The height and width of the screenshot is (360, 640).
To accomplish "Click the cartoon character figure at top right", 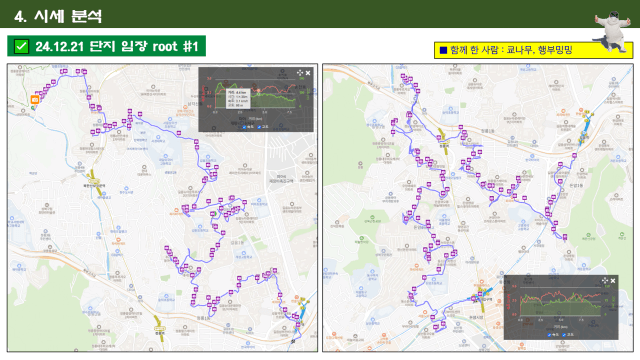I will coord(613,32).
